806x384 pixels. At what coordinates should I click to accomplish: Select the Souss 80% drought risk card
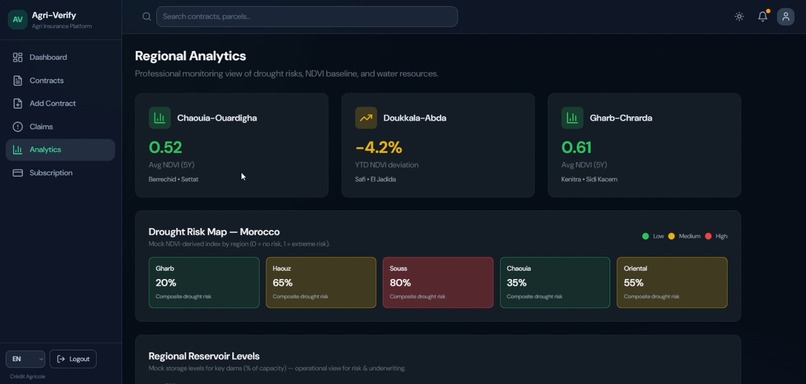pyautogui.click(x=438, y=282)
